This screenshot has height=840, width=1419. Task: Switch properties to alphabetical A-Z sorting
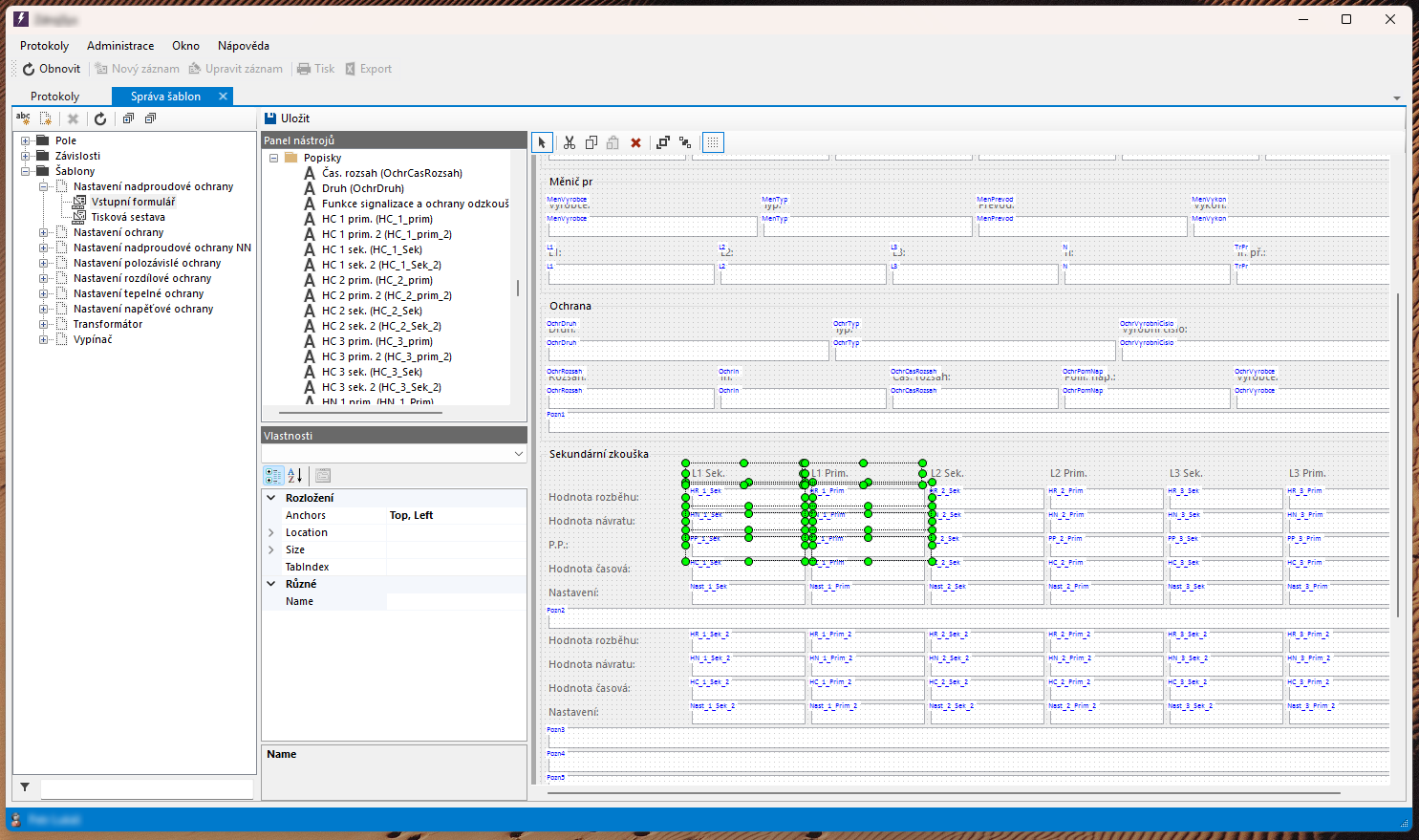295,475
